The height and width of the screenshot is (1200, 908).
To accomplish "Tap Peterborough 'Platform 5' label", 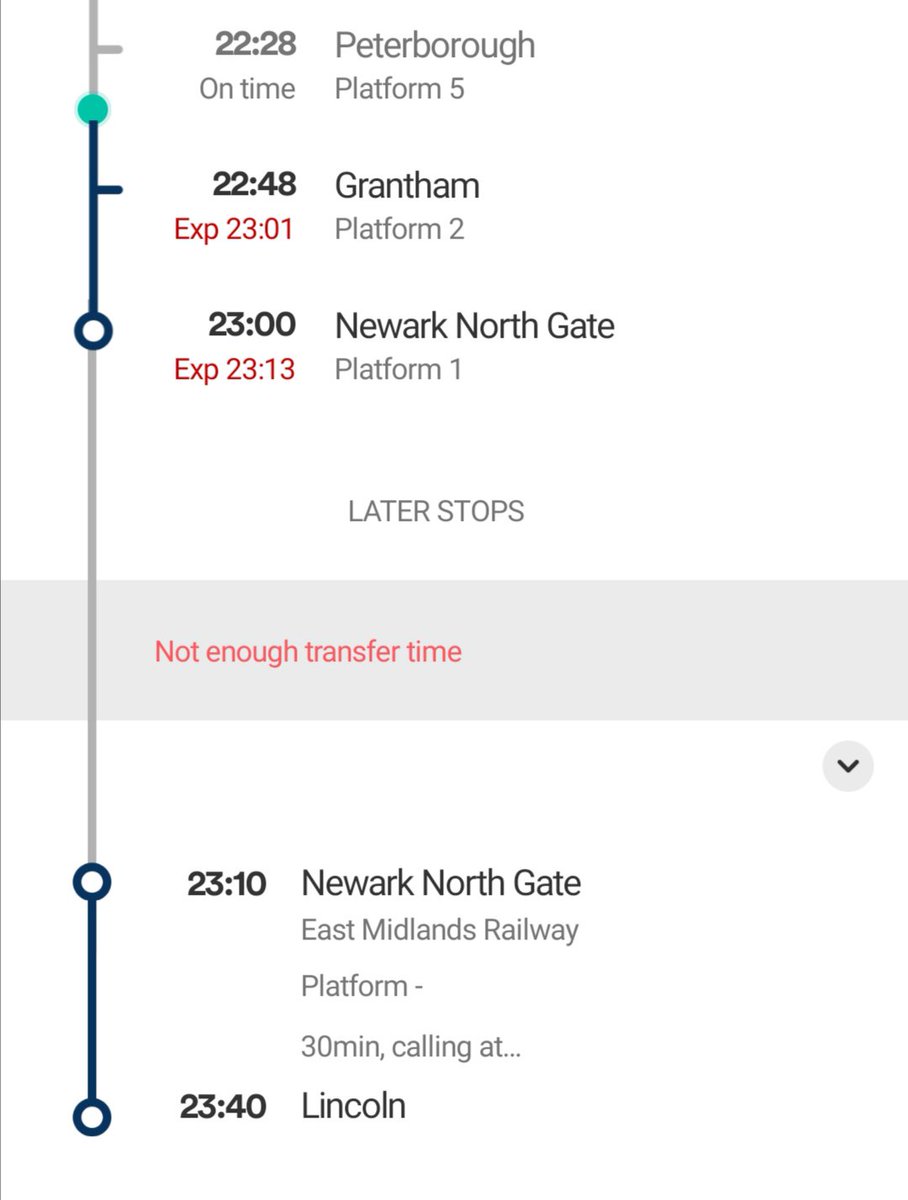I will 399,89.
